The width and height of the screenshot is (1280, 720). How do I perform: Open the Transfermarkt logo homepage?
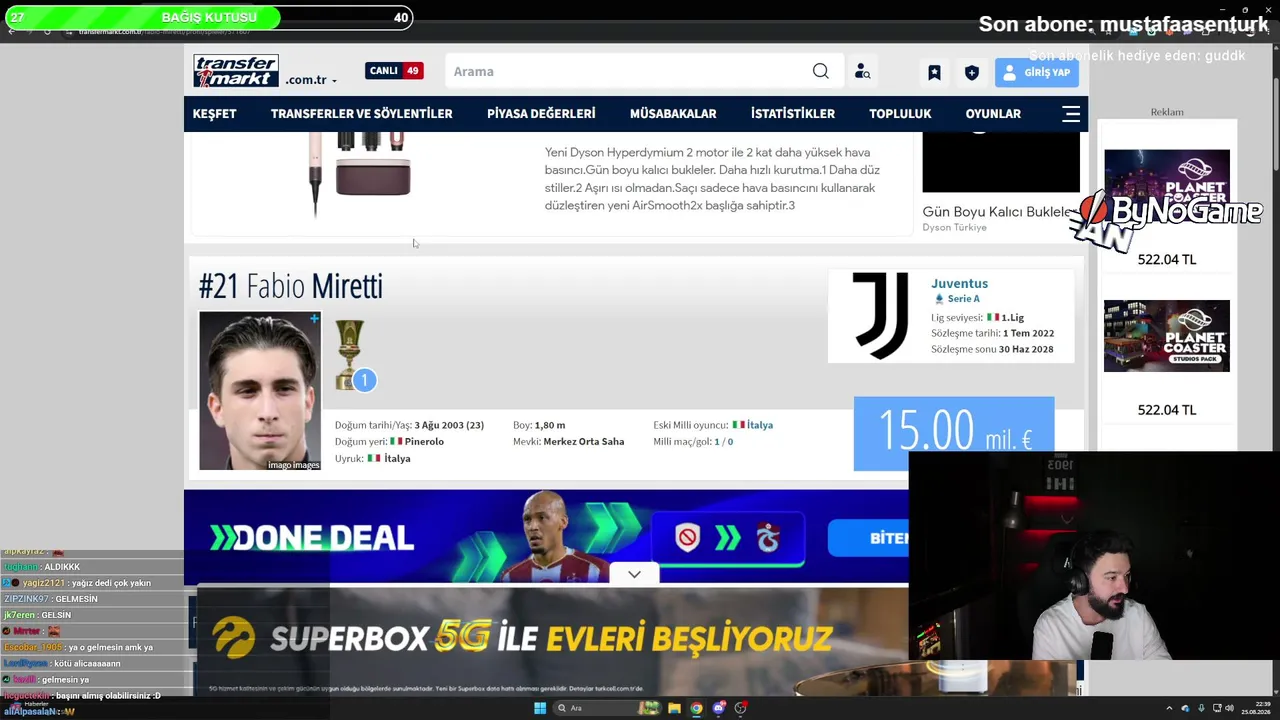[236, 70]
